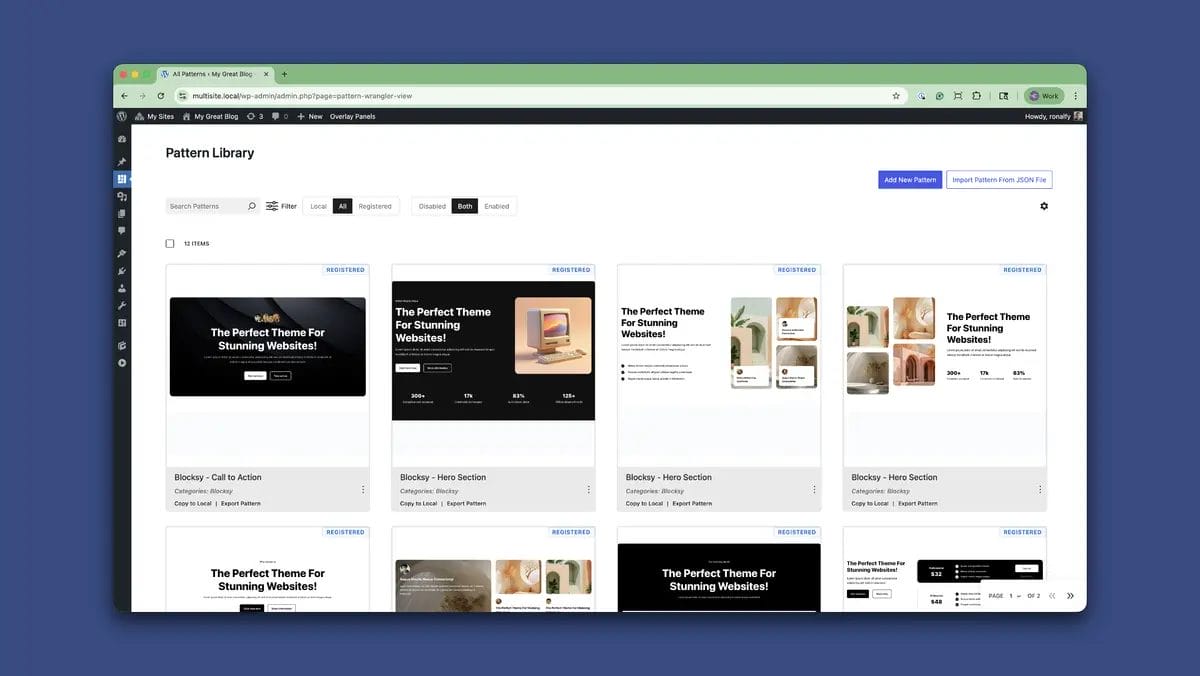The height and width of the screenshot is (676, 1200).
Task: Click the Add New Pattern button
Action: (910, 180)
